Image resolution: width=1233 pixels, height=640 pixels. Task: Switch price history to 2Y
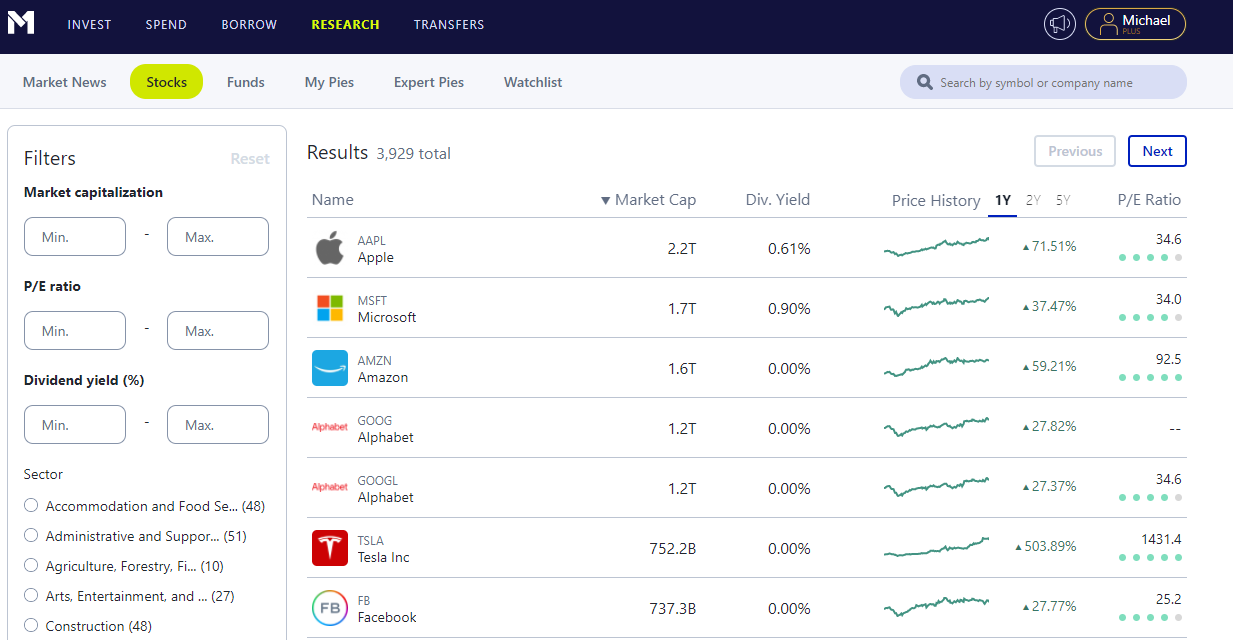1033,200
